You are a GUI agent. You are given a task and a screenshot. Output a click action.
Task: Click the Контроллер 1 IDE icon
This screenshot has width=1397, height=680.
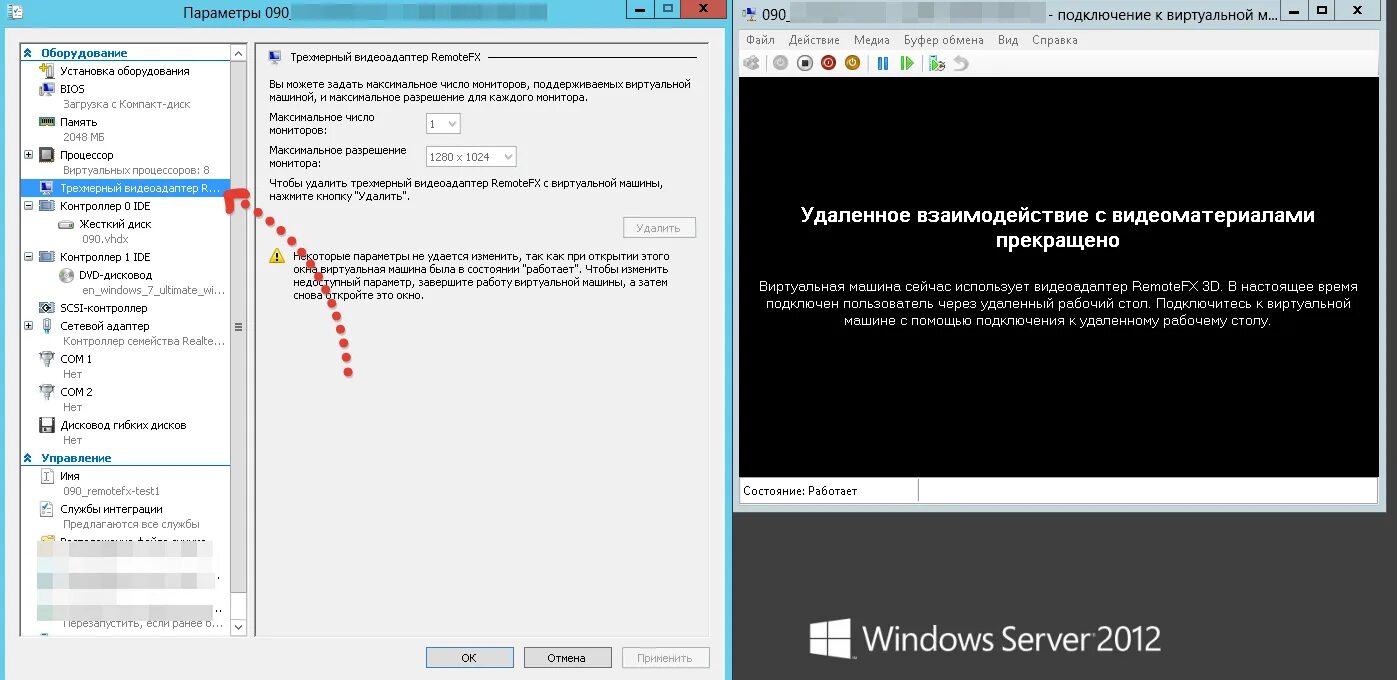pyautogui.click(x=47, y=257)
